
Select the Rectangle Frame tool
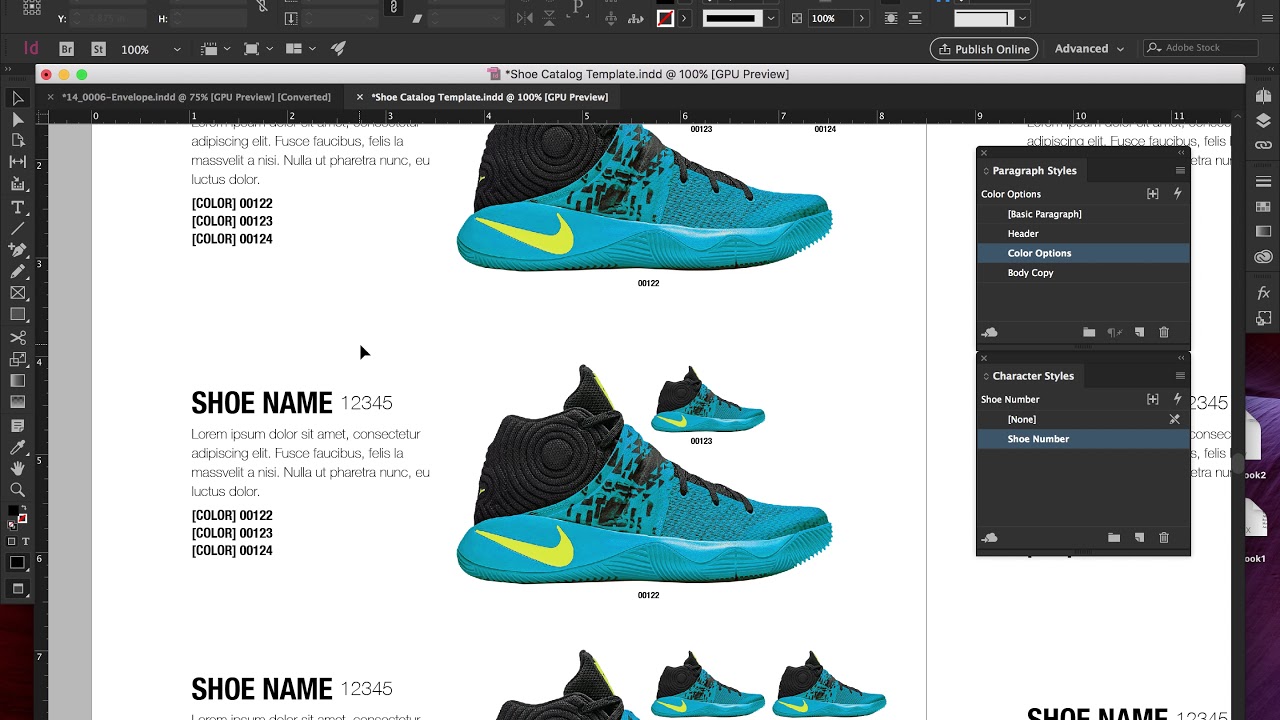[x=18, y=293]
